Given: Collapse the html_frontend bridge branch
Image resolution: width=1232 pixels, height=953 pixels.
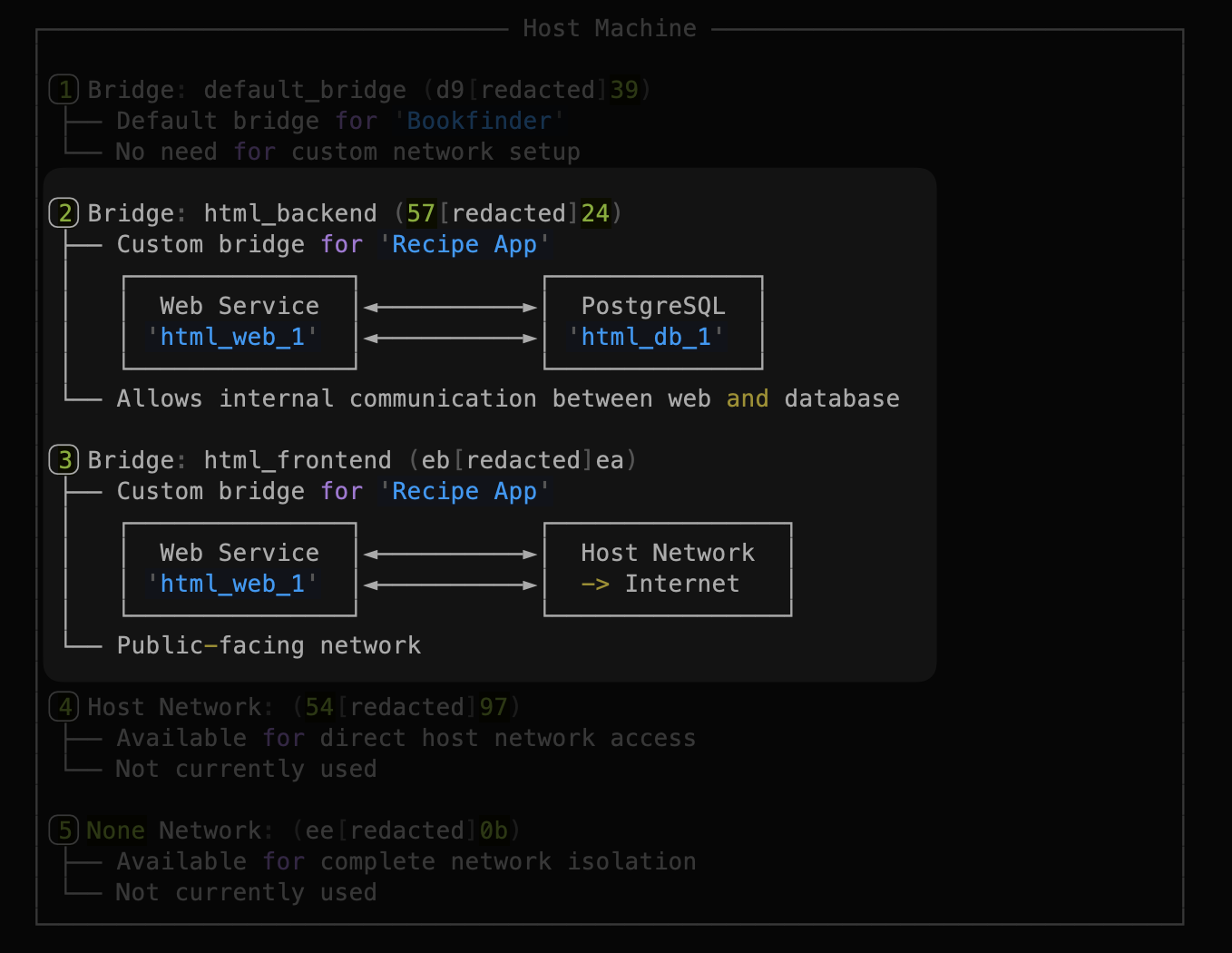Looking at the screenshot, I should point(297,459).
